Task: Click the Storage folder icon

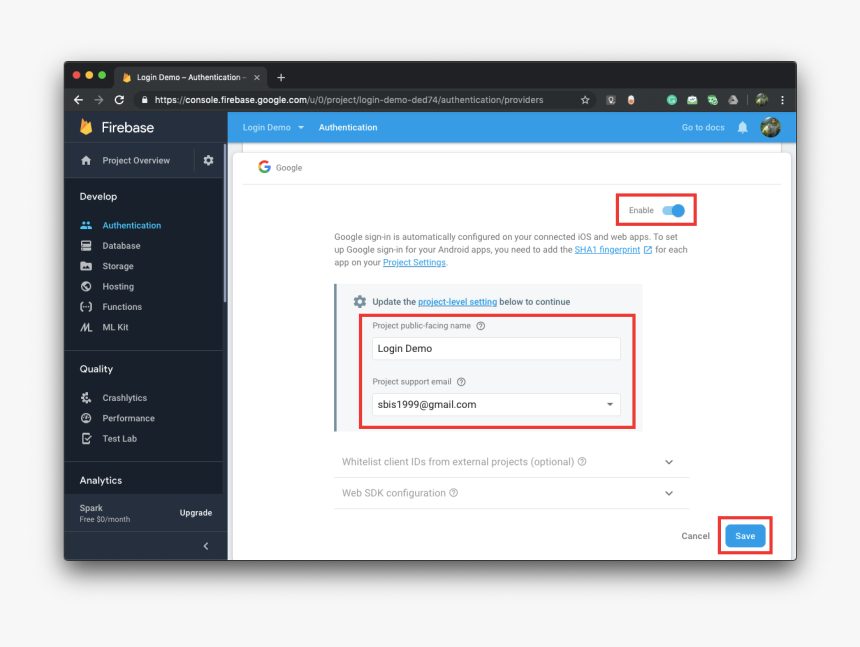Action: click(86, 266)
